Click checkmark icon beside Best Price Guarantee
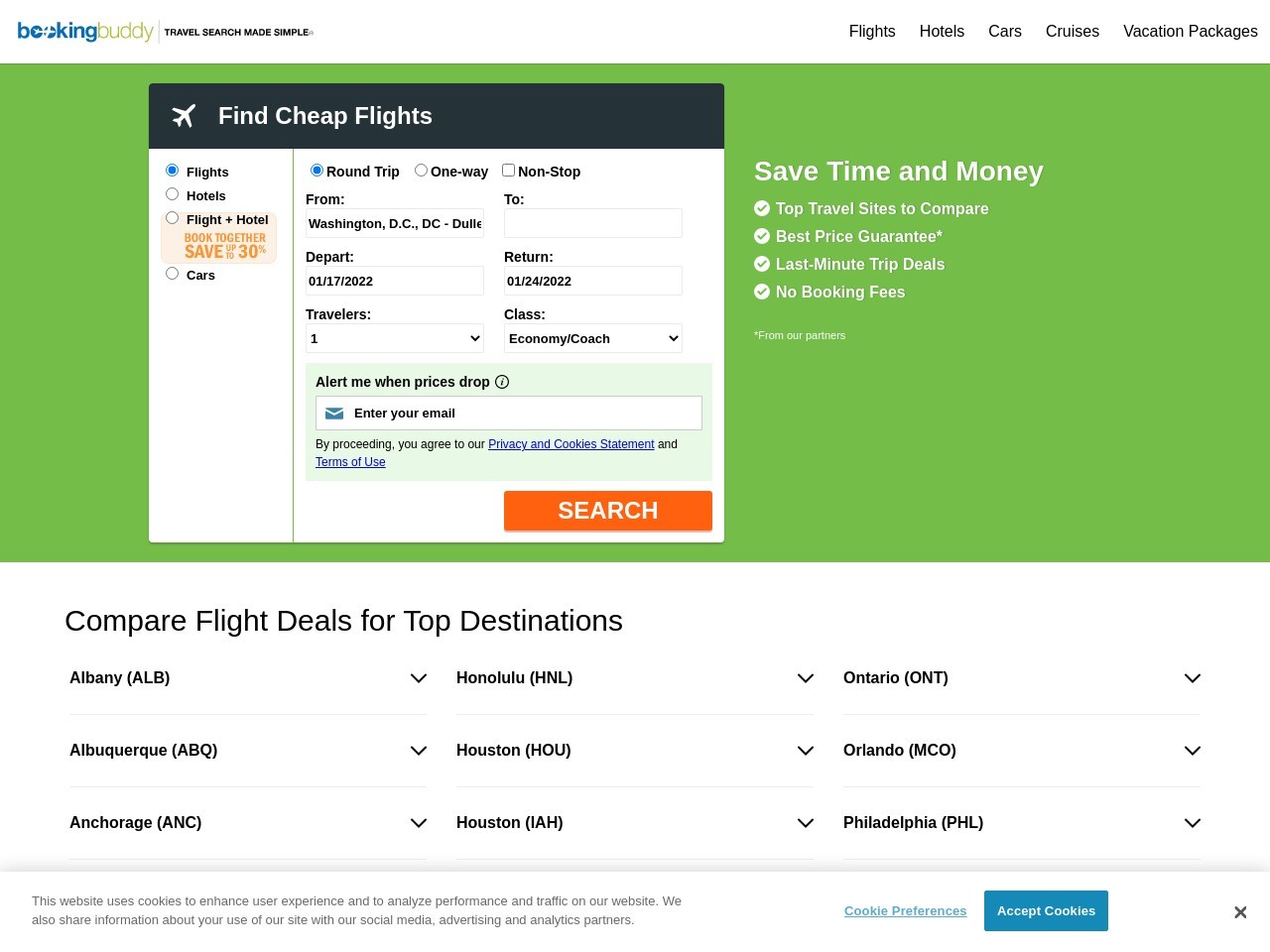 pyautogui.click(x=762, y=236)
